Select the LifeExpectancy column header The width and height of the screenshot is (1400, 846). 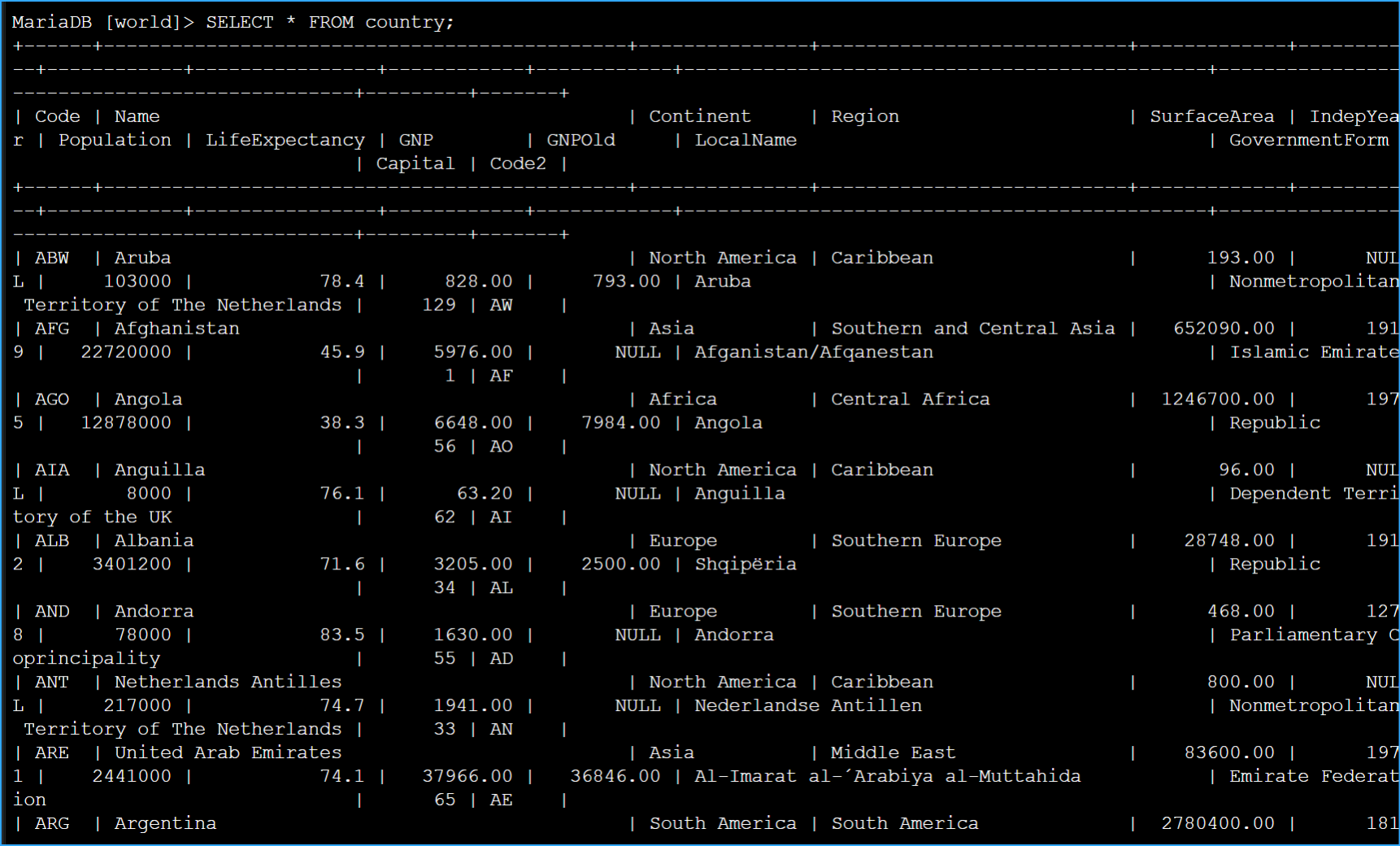pyautogui.click(x=285, y=140)
